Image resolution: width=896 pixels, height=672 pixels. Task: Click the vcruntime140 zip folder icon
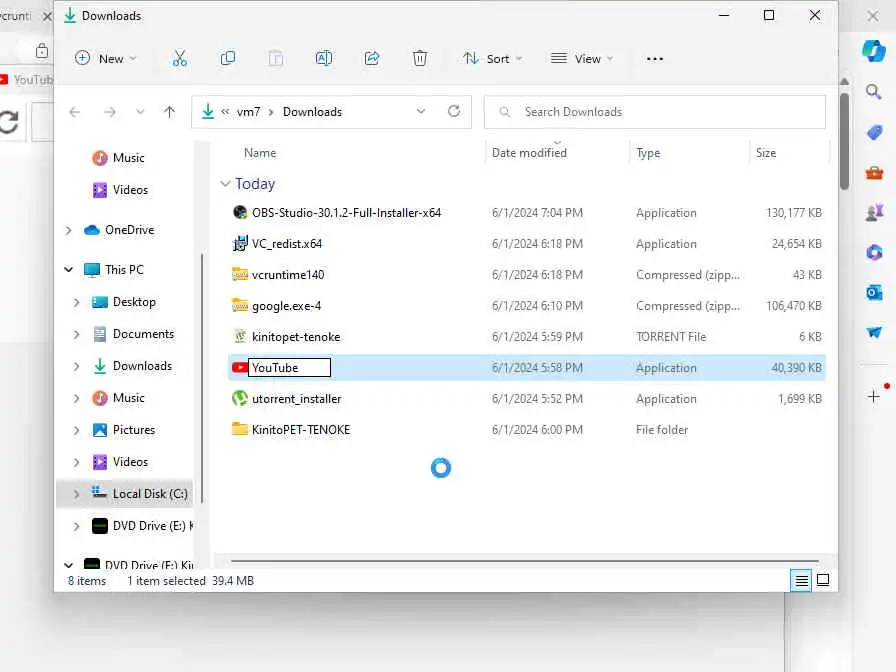click(x=239, y=274)
